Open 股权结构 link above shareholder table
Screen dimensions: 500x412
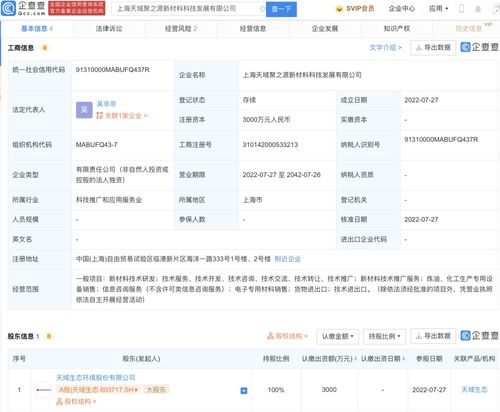[287, 336]
